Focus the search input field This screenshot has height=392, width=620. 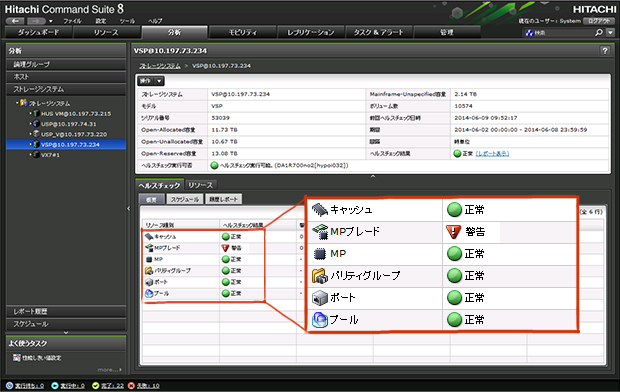click(x=563, y=33)
